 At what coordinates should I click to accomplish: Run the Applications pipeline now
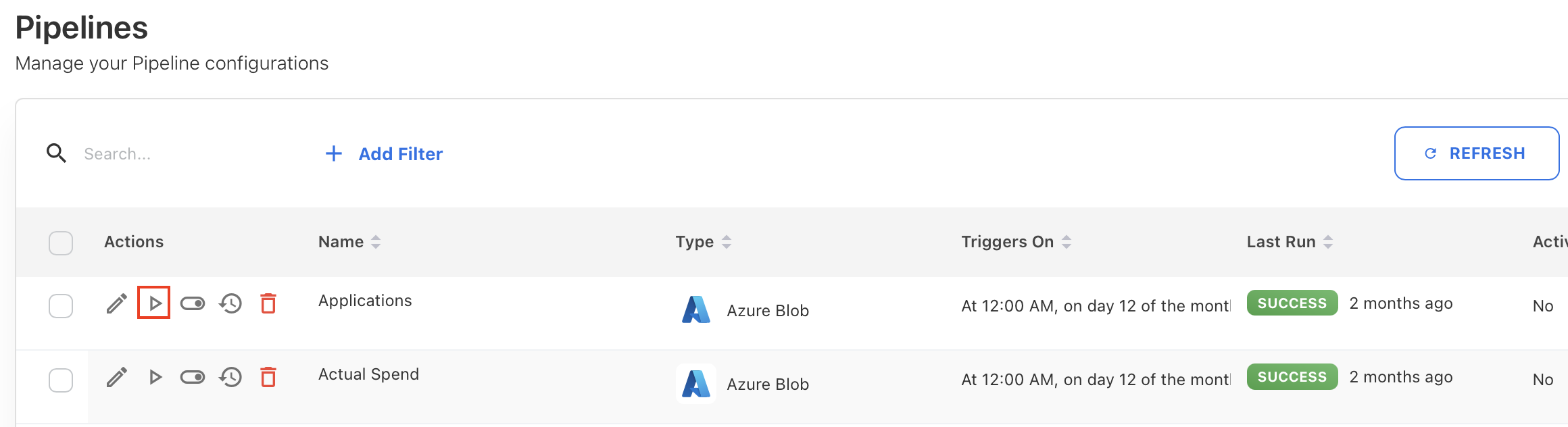155,303
